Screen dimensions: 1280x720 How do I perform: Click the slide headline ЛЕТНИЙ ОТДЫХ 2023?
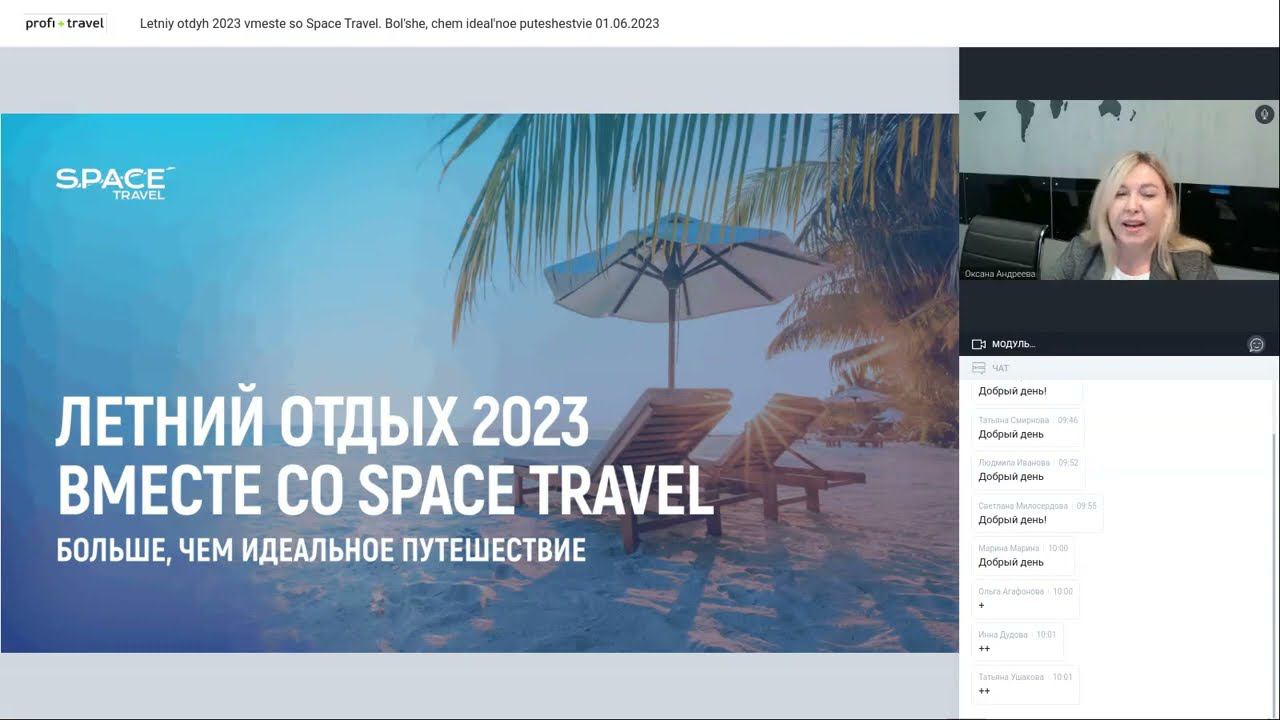click(322, 421)
